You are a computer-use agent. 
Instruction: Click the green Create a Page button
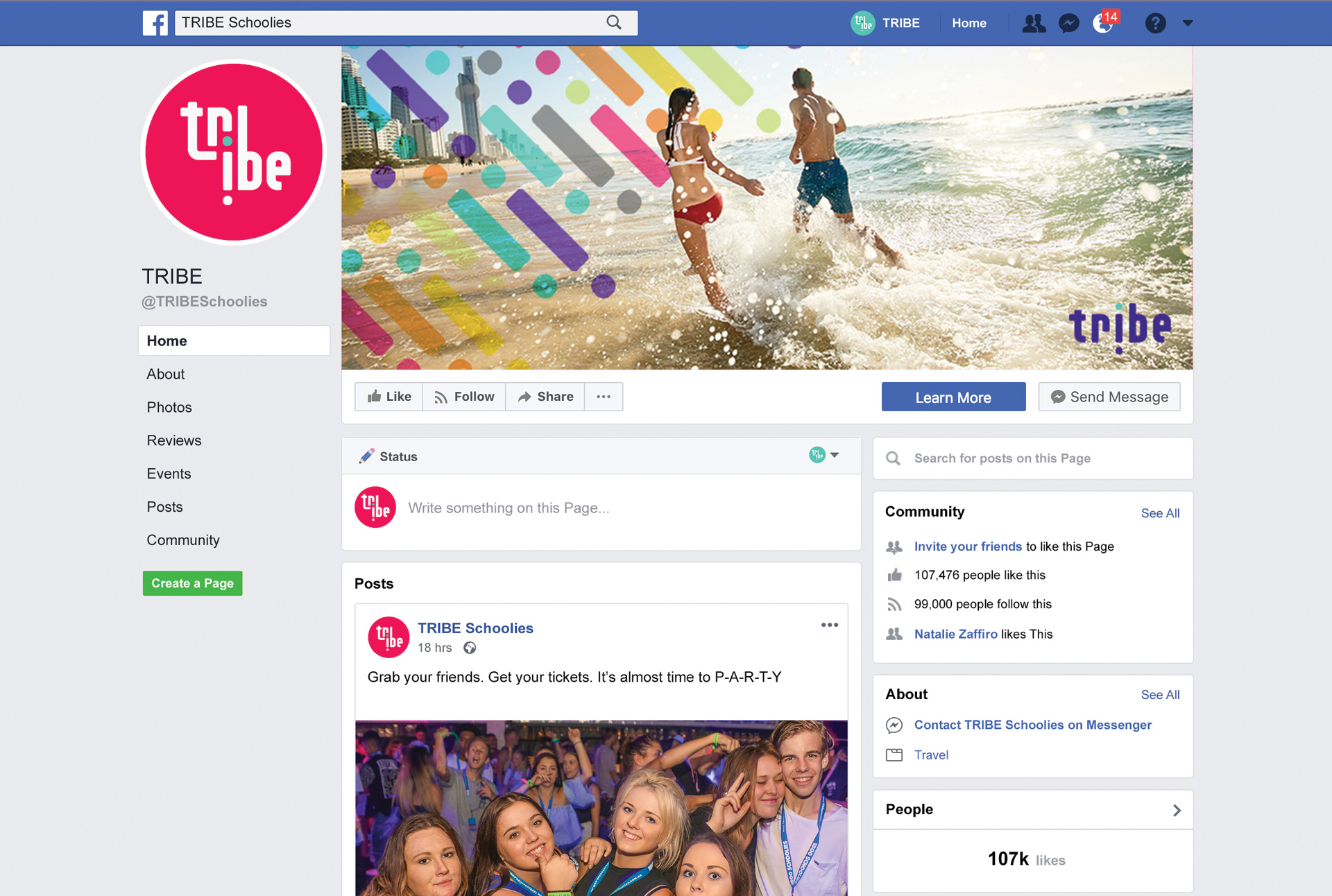pos(192,583)
